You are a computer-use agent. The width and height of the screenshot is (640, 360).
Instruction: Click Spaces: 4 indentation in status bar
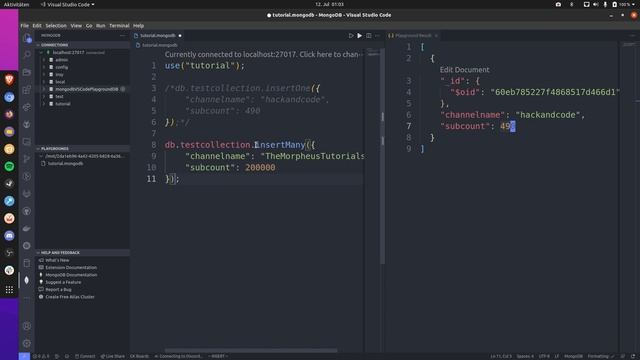pos(525,356)
